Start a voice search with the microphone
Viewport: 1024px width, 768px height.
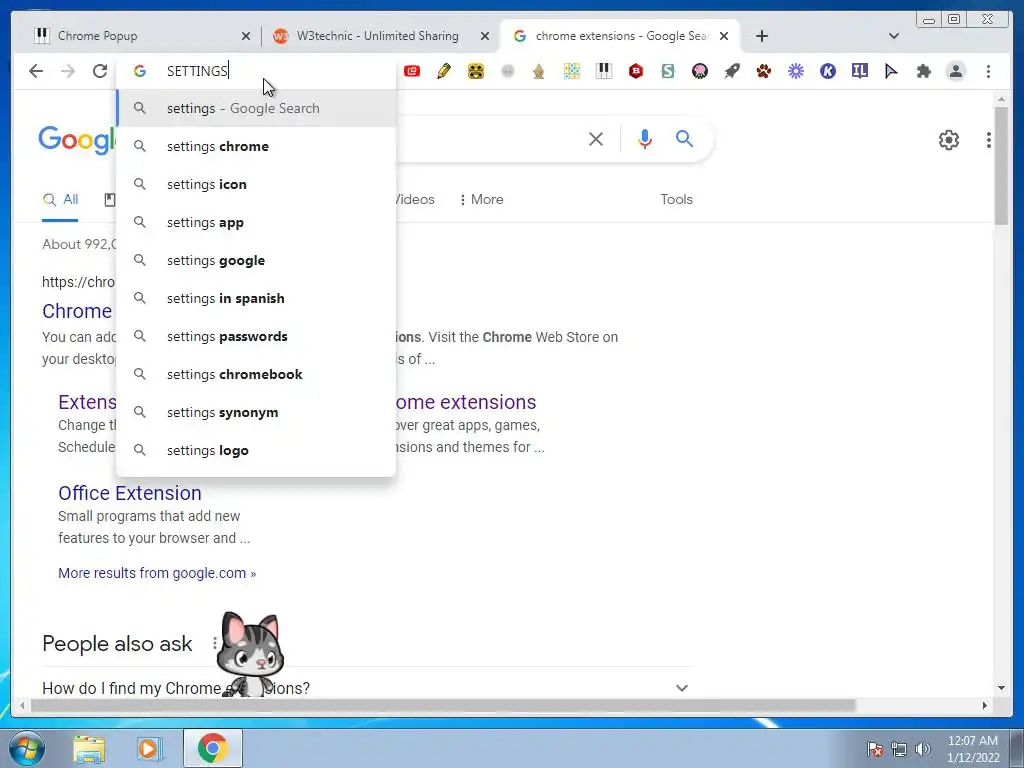point(645,138)
